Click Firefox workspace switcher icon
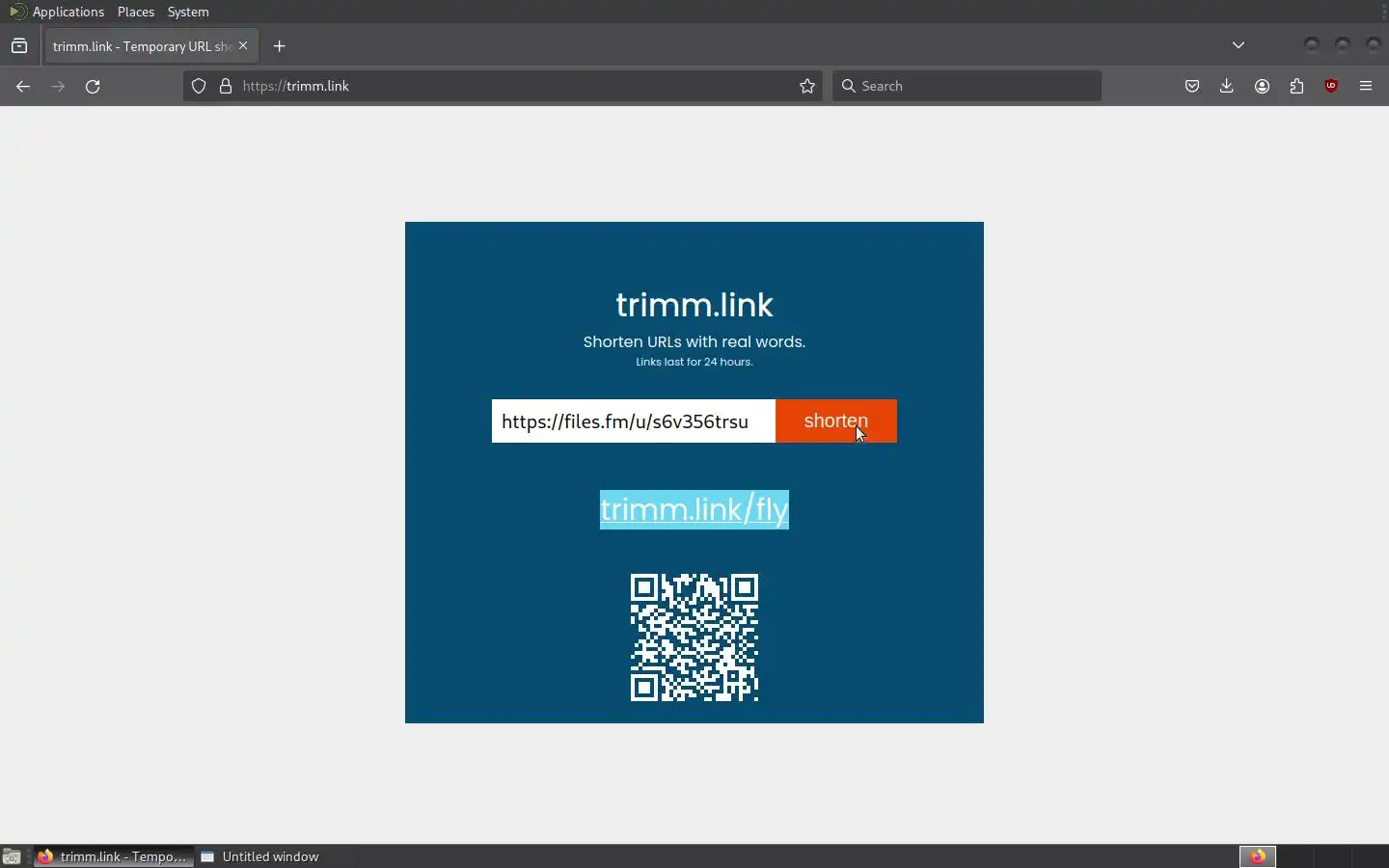This screenshot has height=868, width=1389. coord(1258,856)
